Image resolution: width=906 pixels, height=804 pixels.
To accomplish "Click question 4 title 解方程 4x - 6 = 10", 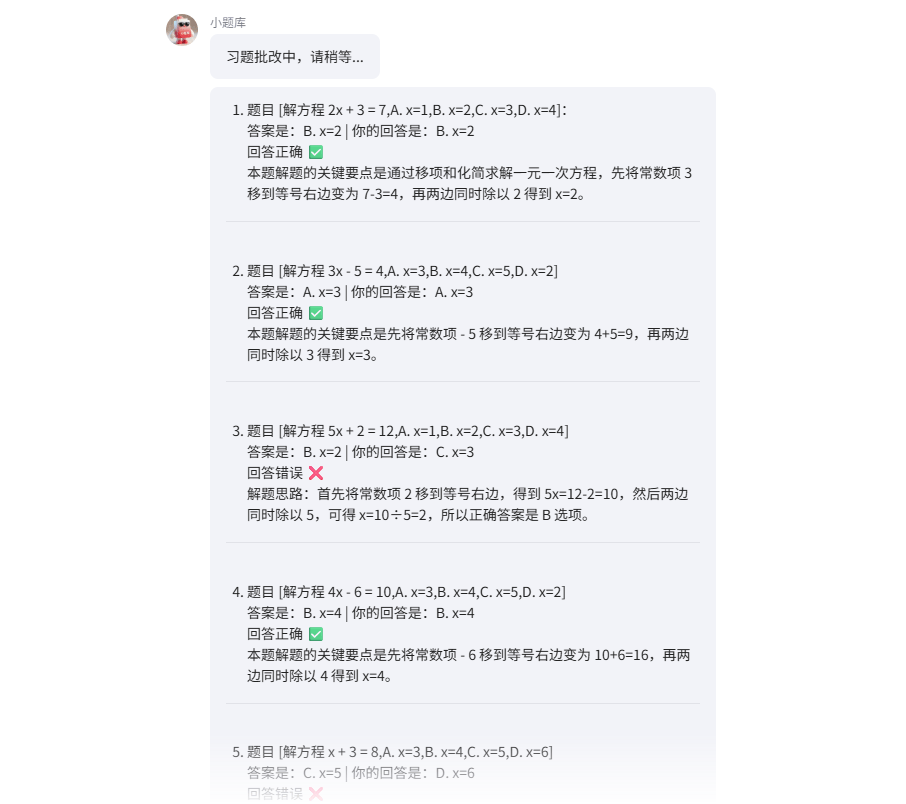I will coord(406,592).
